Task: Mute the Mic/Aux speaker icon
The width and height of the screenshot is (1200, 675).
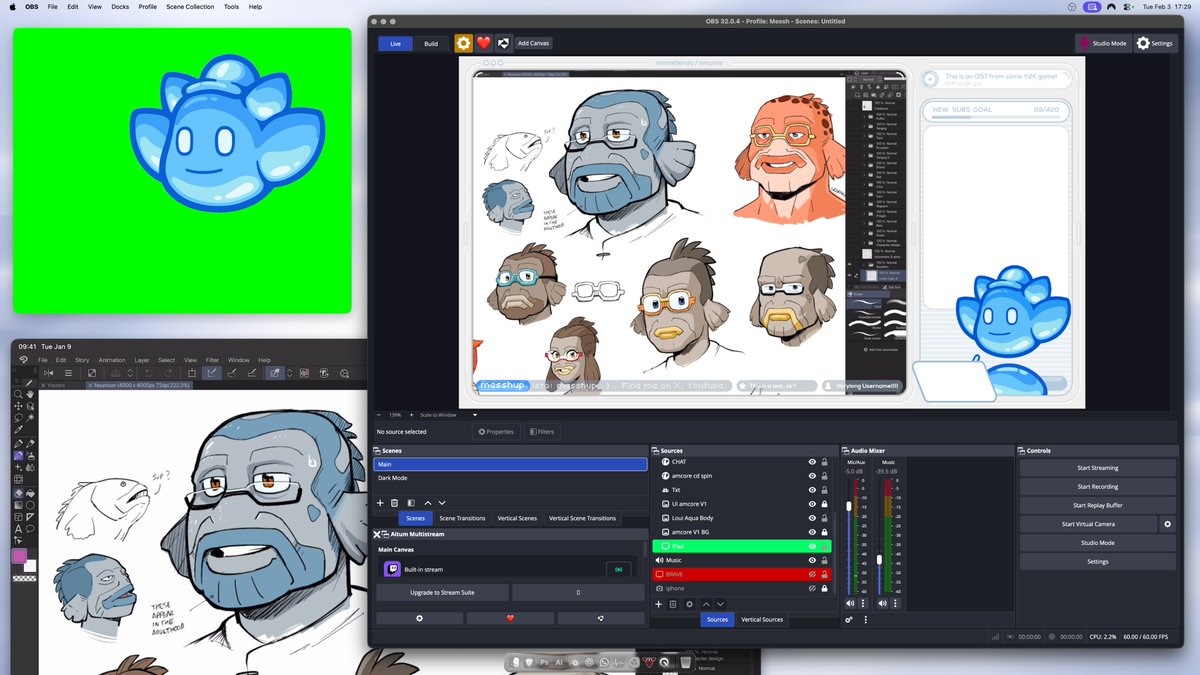Action: coord(850,603)
